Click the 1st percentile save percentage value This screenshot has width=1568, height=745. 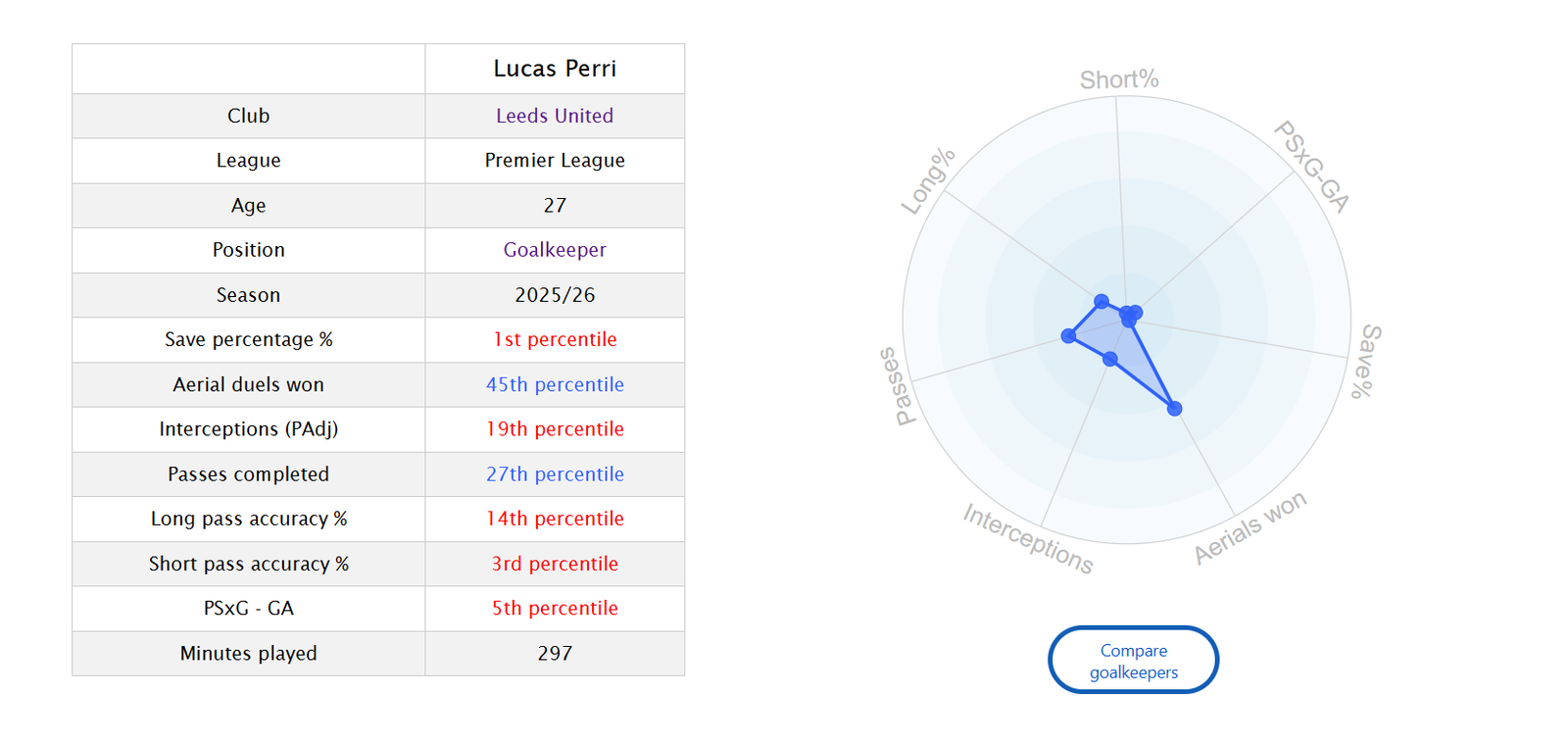click(555, 339)
